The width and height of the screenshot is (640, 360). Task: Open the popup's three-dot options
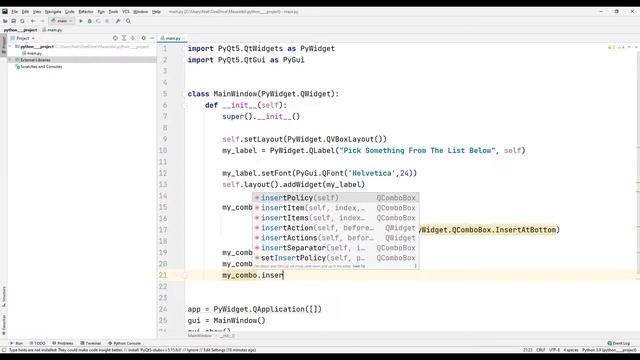click(416, 266)
